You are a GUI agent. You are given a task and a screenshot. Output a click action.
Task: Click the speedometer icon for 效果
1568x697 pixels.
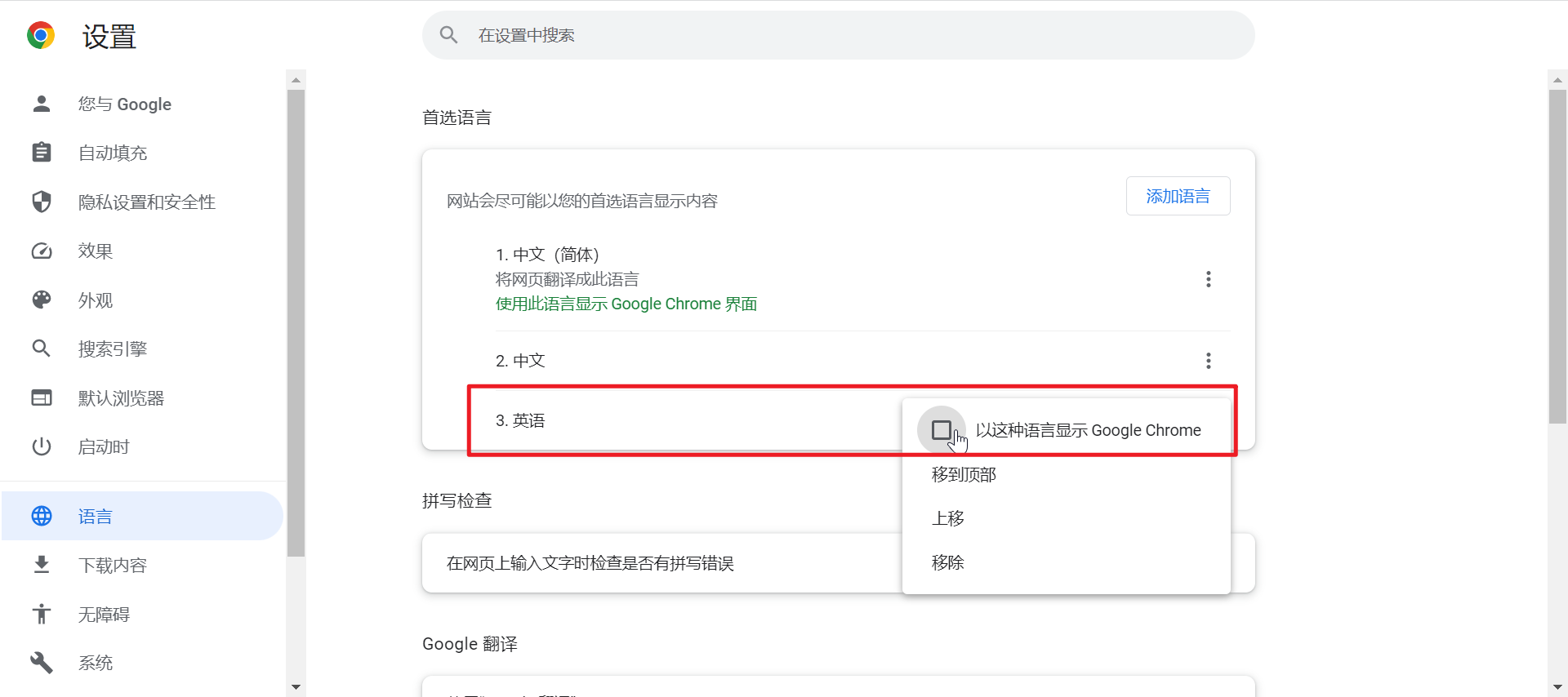click(x=42, y=251)
